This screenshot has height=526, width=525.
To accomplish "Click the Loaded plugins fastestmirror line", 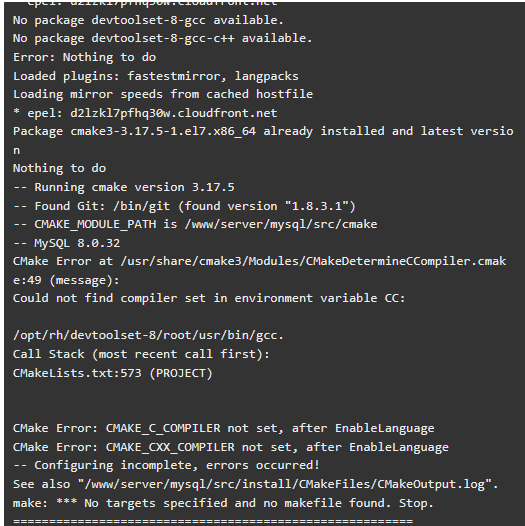I will 156,76.
